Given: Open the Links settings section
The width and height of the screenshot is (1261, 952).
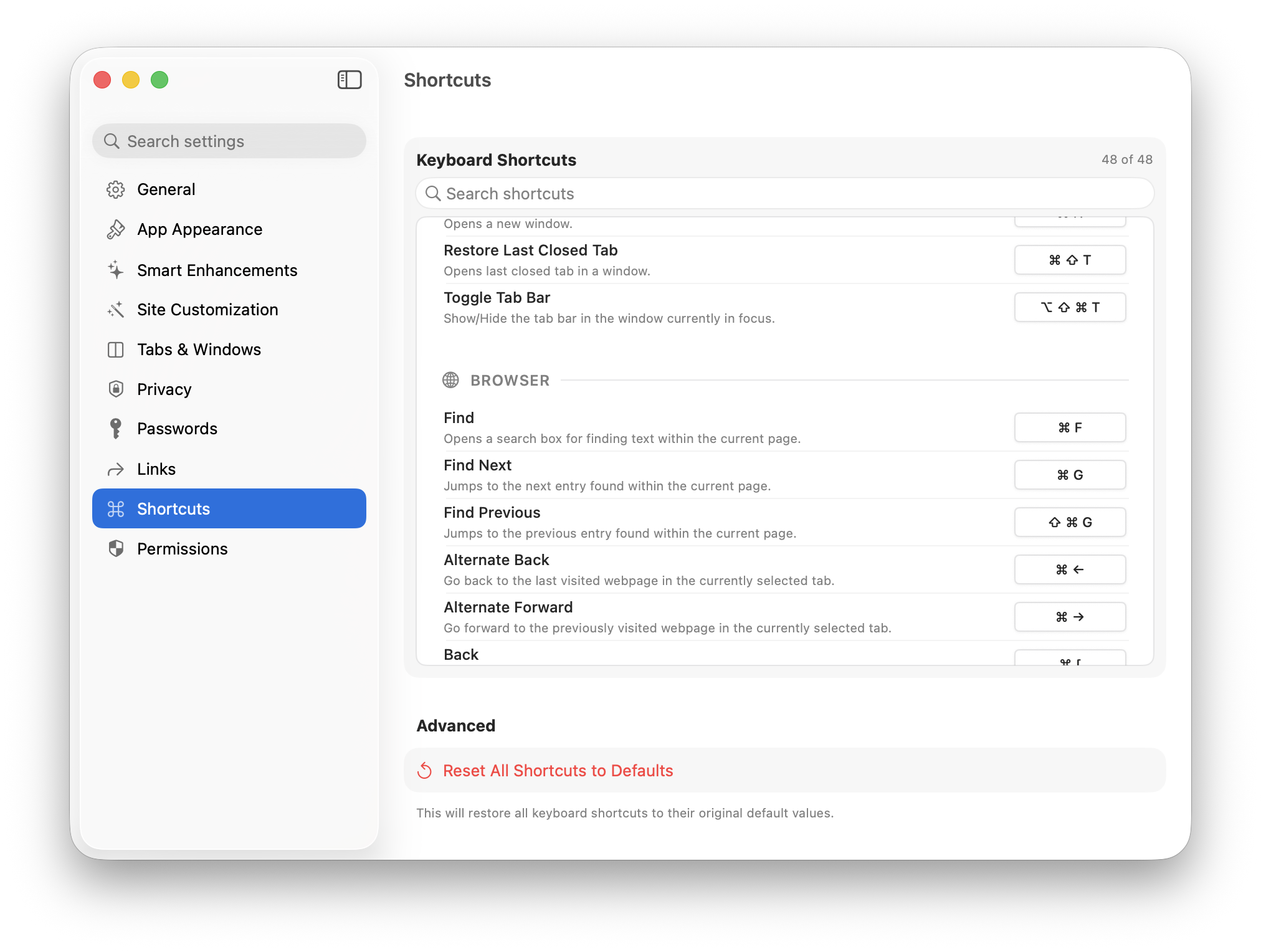Looking at the screenshot, I should (x=156, y=469).
